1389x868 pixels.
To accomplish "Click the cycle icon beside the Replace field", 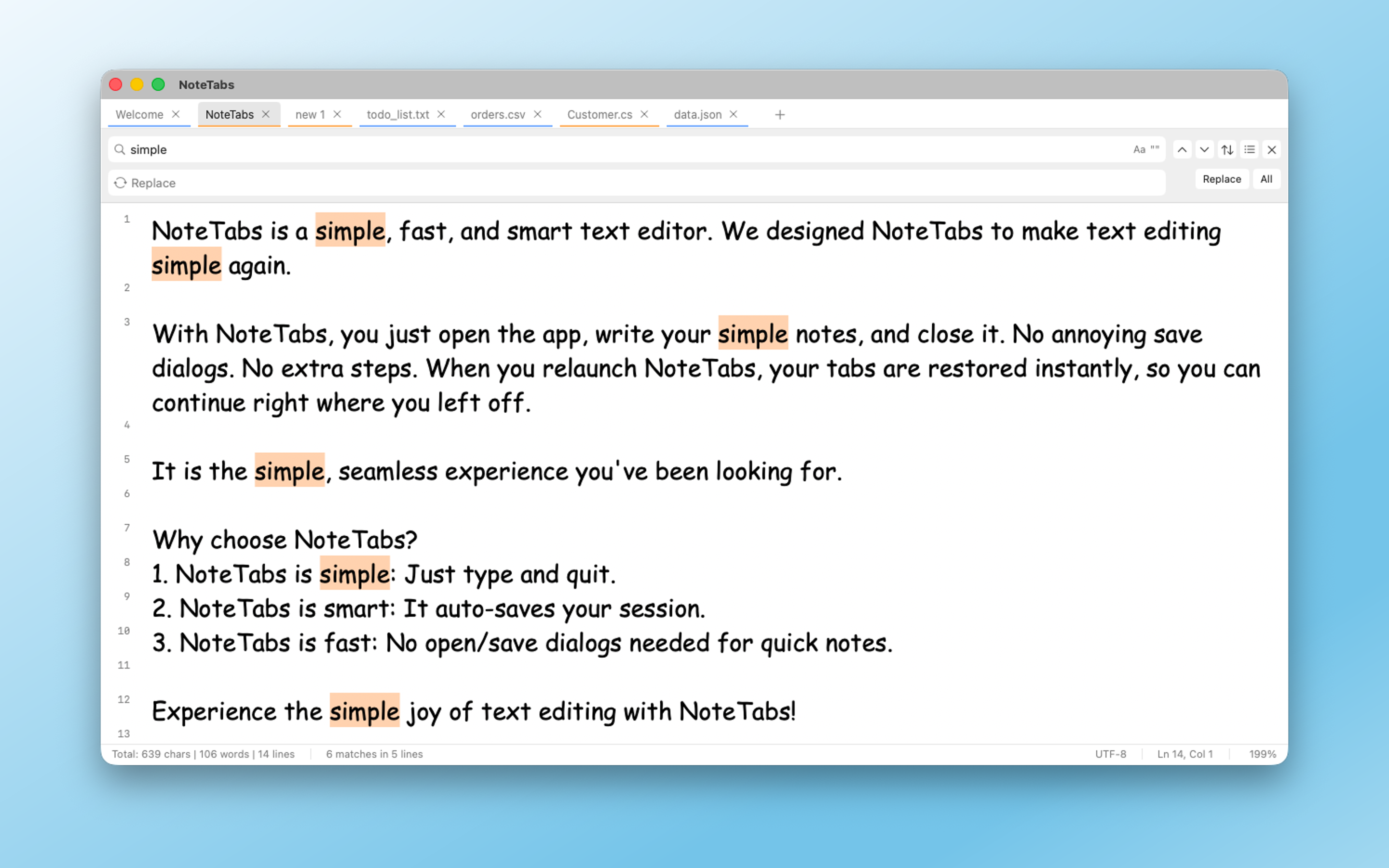I will tap(121, 183).
